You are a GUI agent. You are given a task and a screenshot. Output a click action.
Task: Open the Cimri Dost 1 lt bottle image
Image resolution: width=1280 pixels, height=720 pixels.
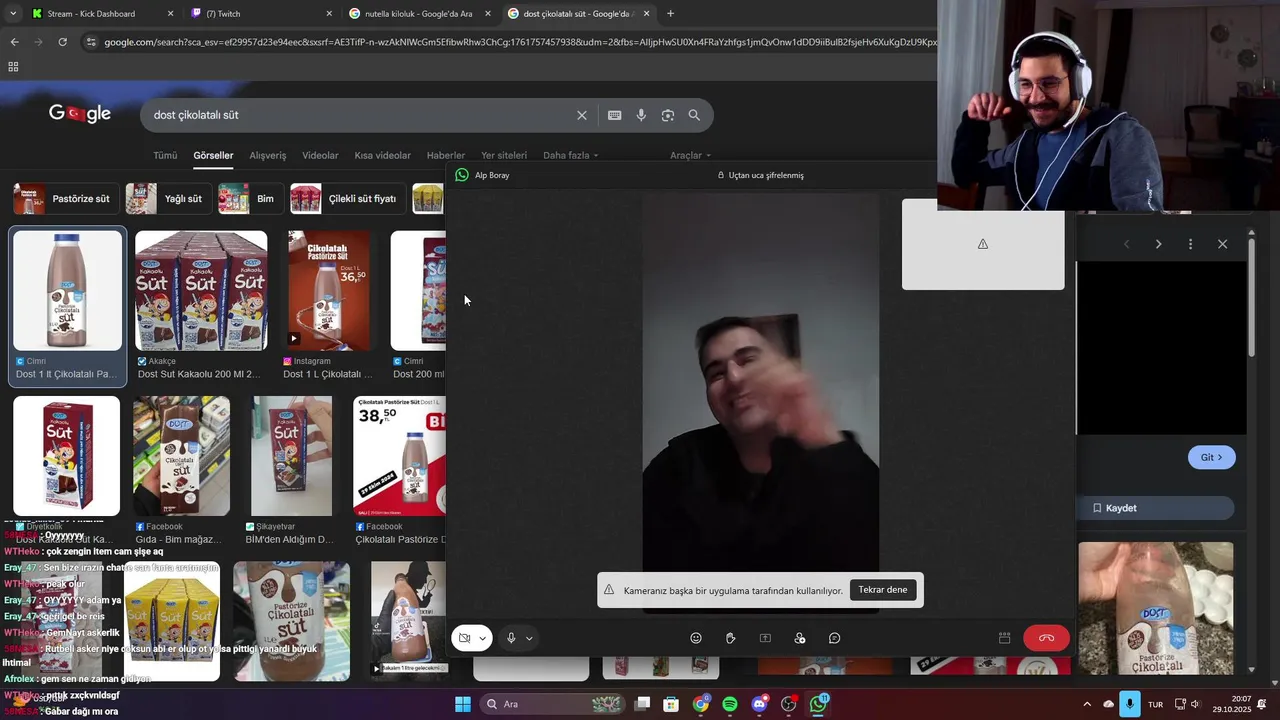[67, 292]
